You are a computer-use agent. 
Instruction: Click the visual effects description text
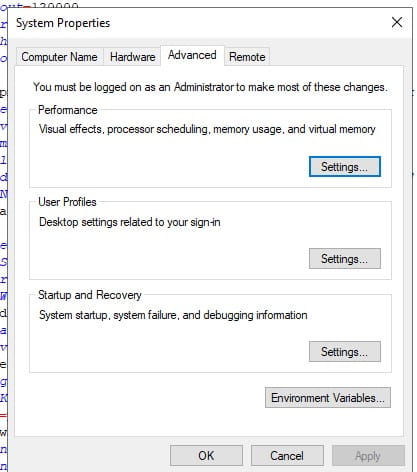point(207,129)
